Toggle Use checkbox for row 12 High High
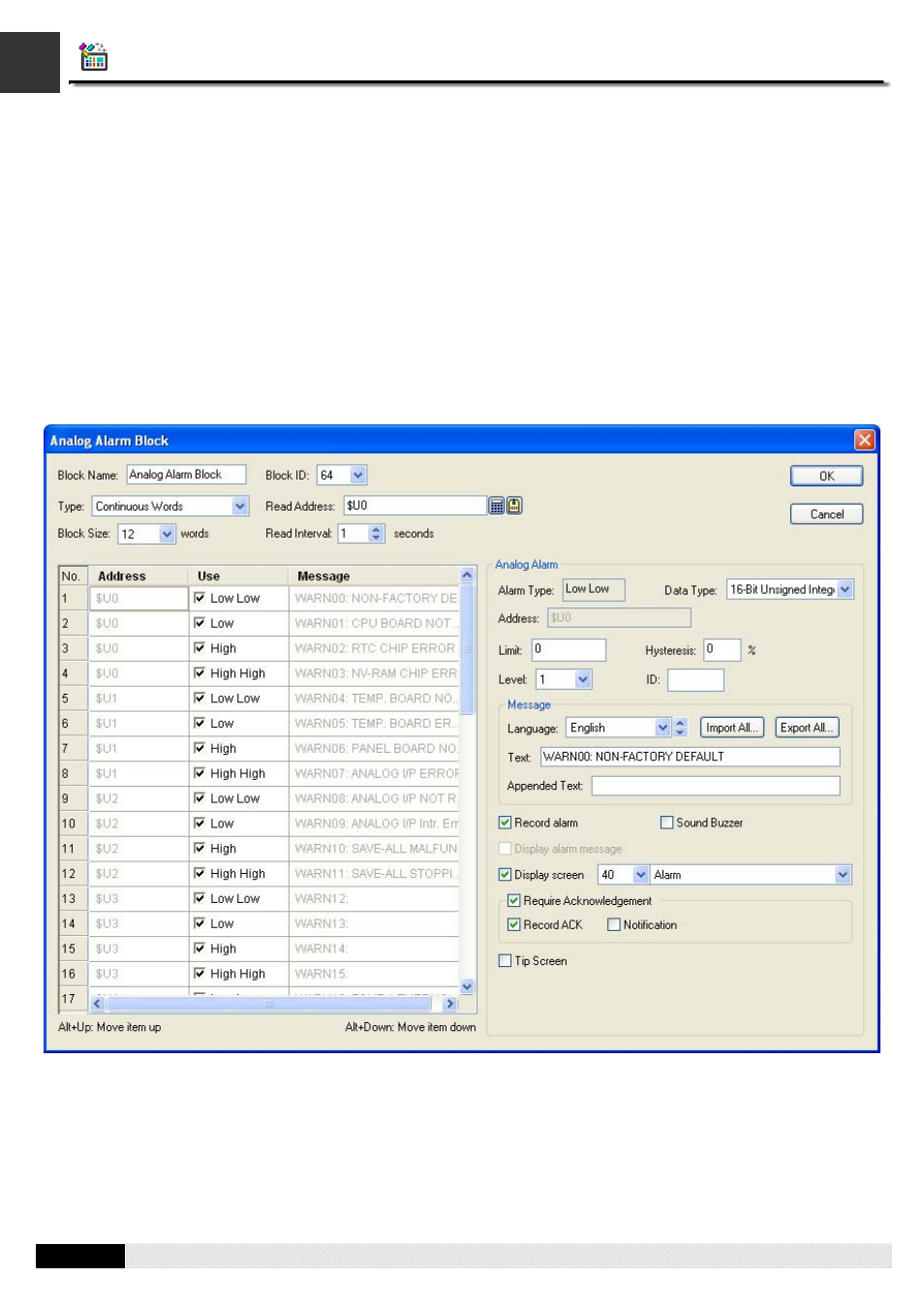Screen dimensions: 924x1308 pyautogui.click(x=200, y=873)
